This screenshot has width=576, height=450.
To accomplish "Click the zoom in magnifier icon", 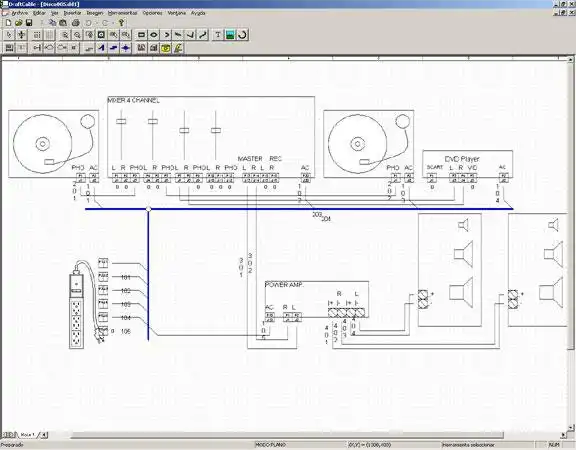I will 65,35.
